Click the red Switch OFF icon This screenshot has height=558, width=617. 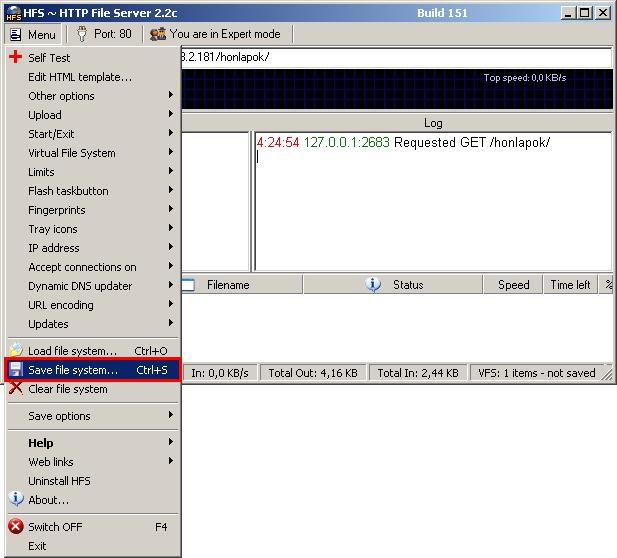click(16, 526)
